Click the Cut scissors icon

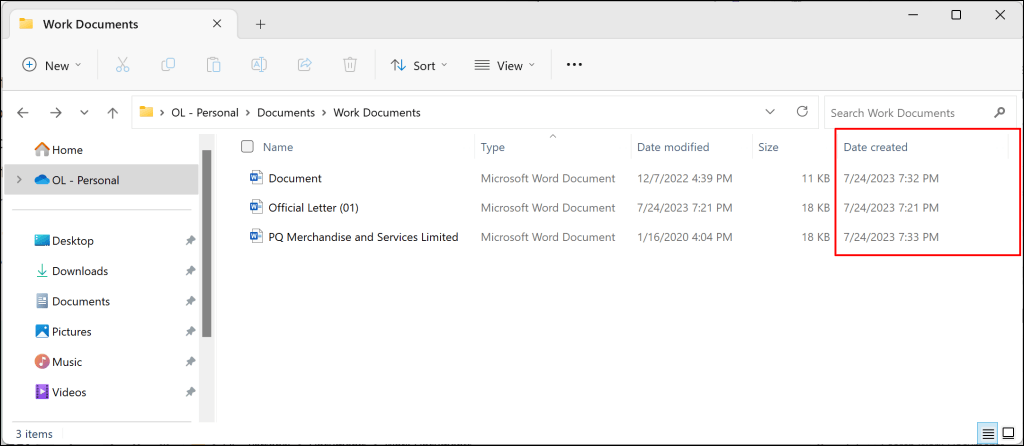tap(122, 65)
